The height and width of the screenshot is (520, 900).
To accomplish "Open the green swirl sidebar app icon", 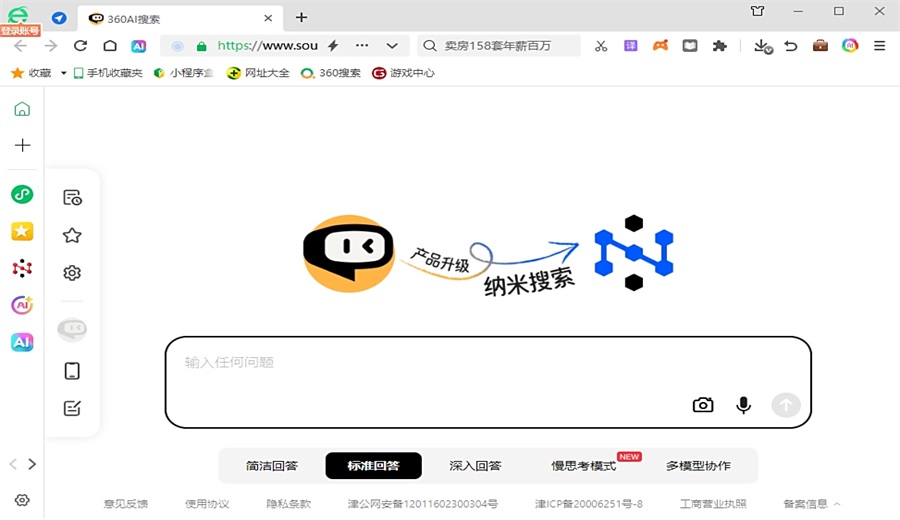I will coord(22,195).
